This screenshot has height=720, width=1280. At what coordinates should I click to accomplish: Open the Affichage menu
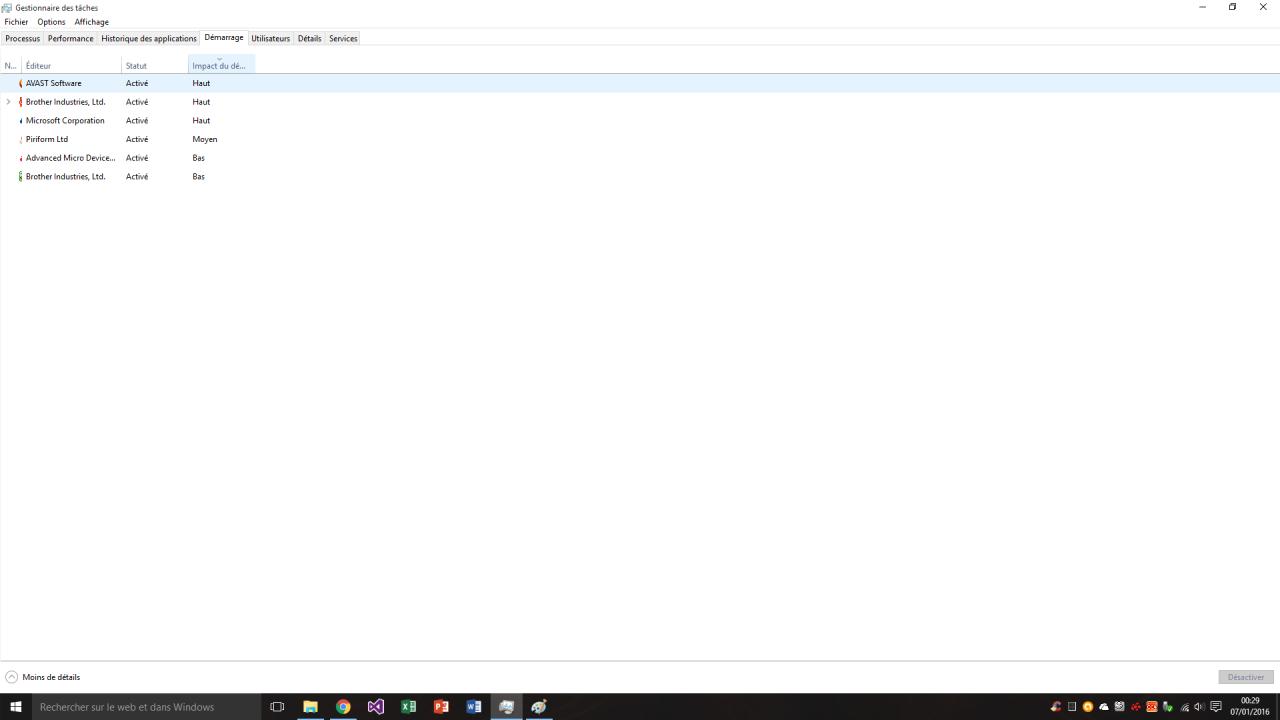pyautogui.click(x=91, y=22)
